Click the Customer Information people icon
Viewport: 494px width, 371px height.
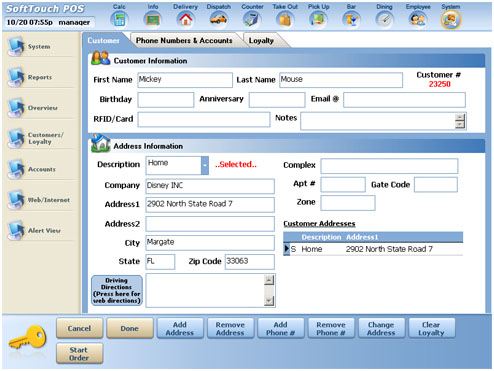click(x=100, y=58)
